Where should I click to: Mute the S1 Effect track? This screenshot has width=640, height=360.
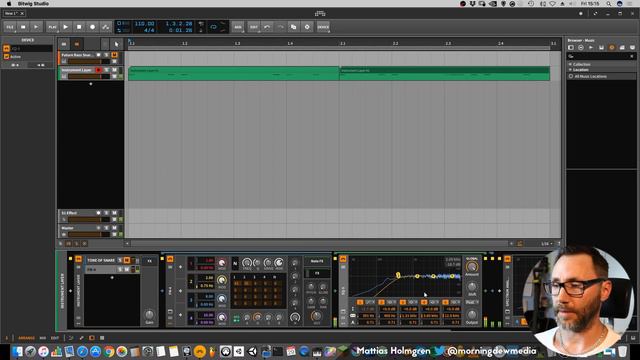click(114, 213)
